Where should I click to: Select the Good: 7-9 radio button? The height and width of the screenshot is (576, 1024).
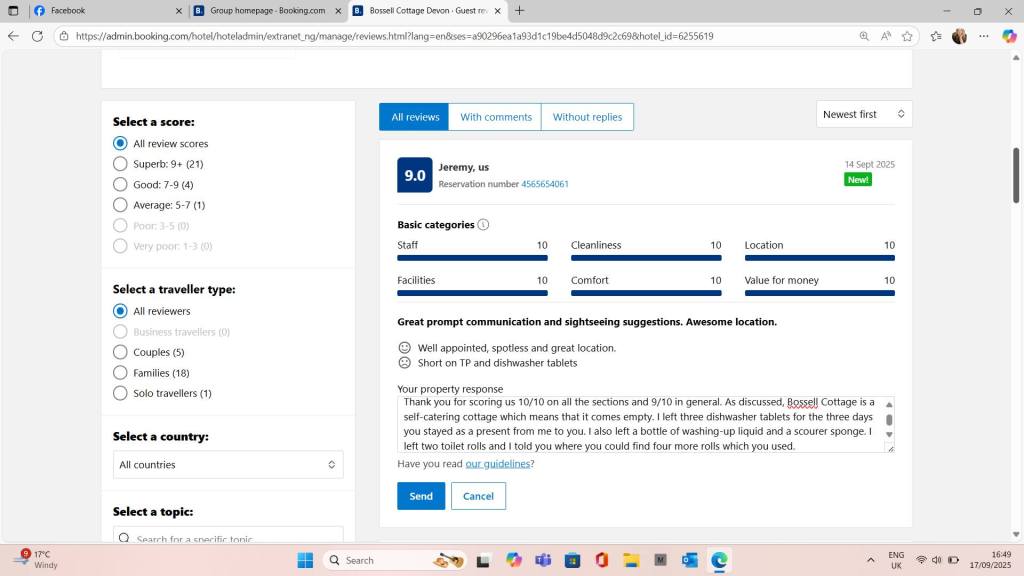coord(120,185)
